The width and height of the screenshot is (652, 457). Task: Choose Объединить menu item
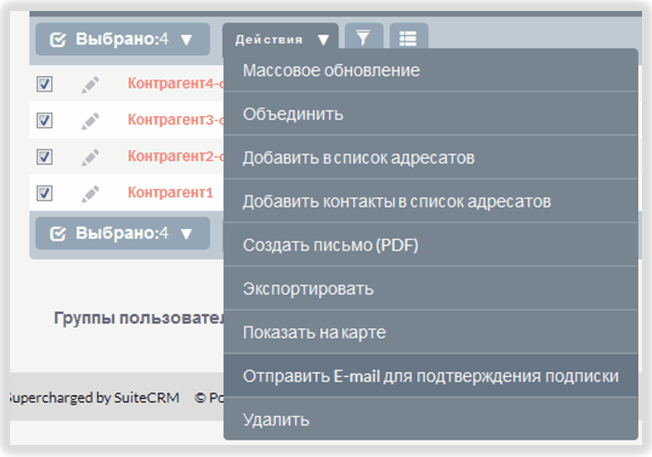click(x=293, y=114)
